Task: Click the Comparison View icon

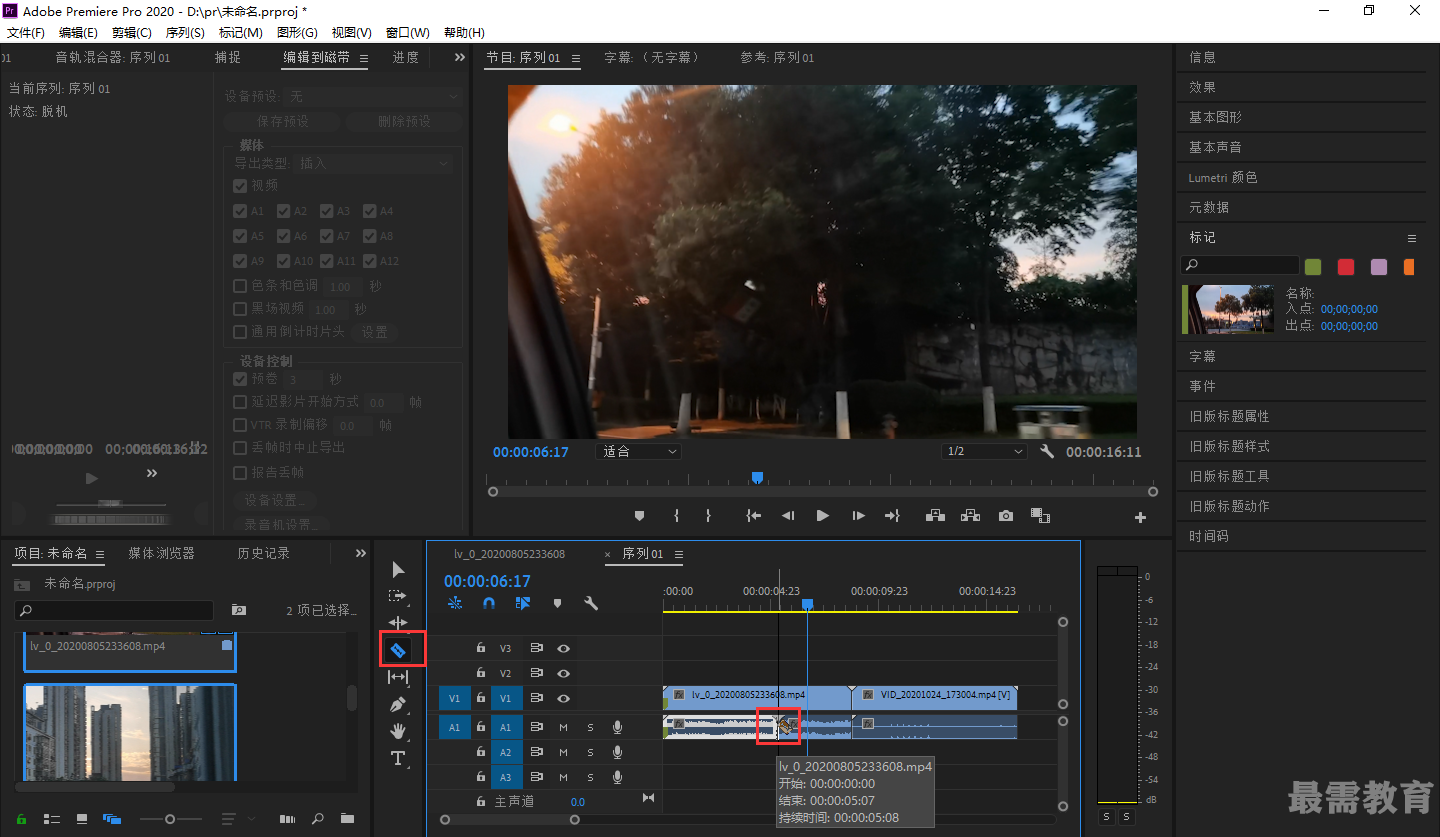Action: pyautogui.click(x=1040, y=516)
